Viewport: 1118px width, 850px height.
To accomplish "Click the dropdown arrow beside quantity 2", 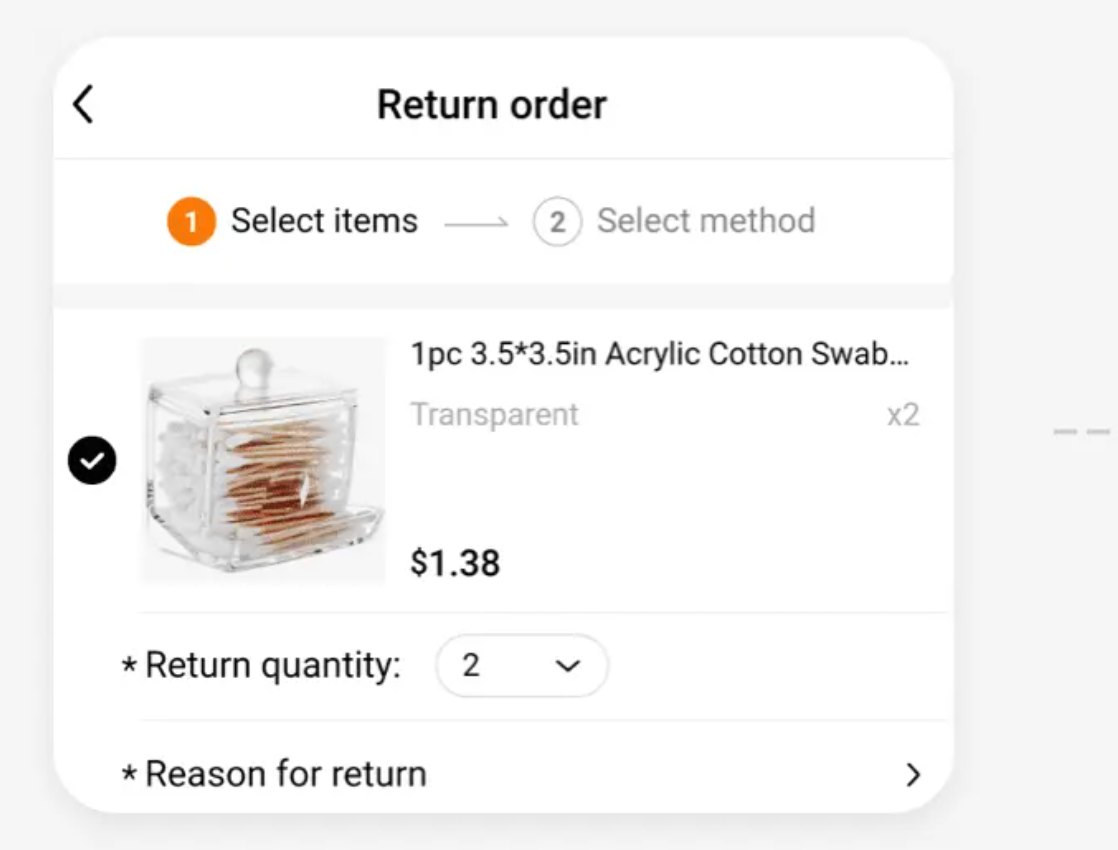I will 568,666.
